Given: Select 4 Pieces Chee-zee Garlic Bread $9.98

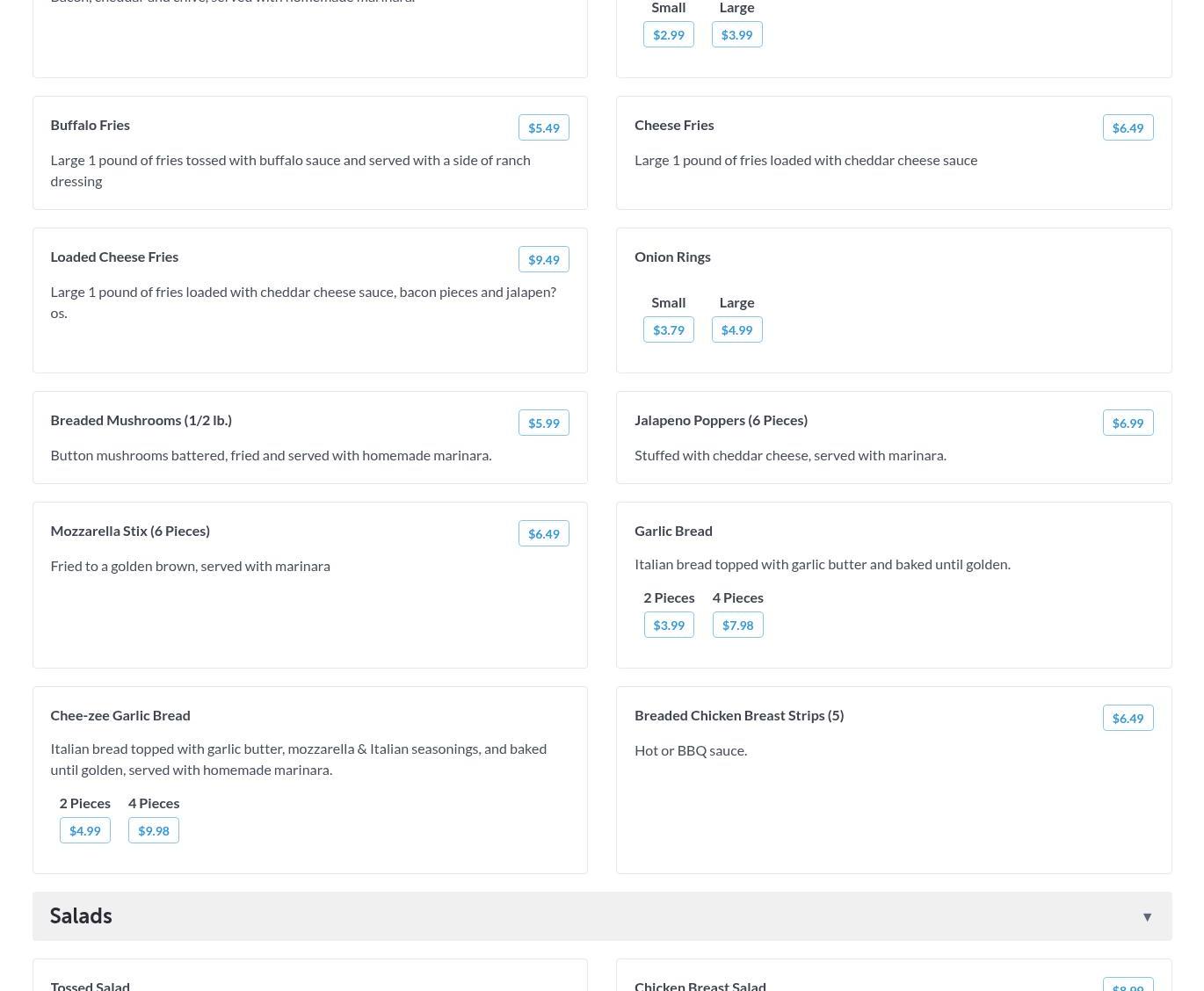Looking at the screenshot, I should click(153, 830).
